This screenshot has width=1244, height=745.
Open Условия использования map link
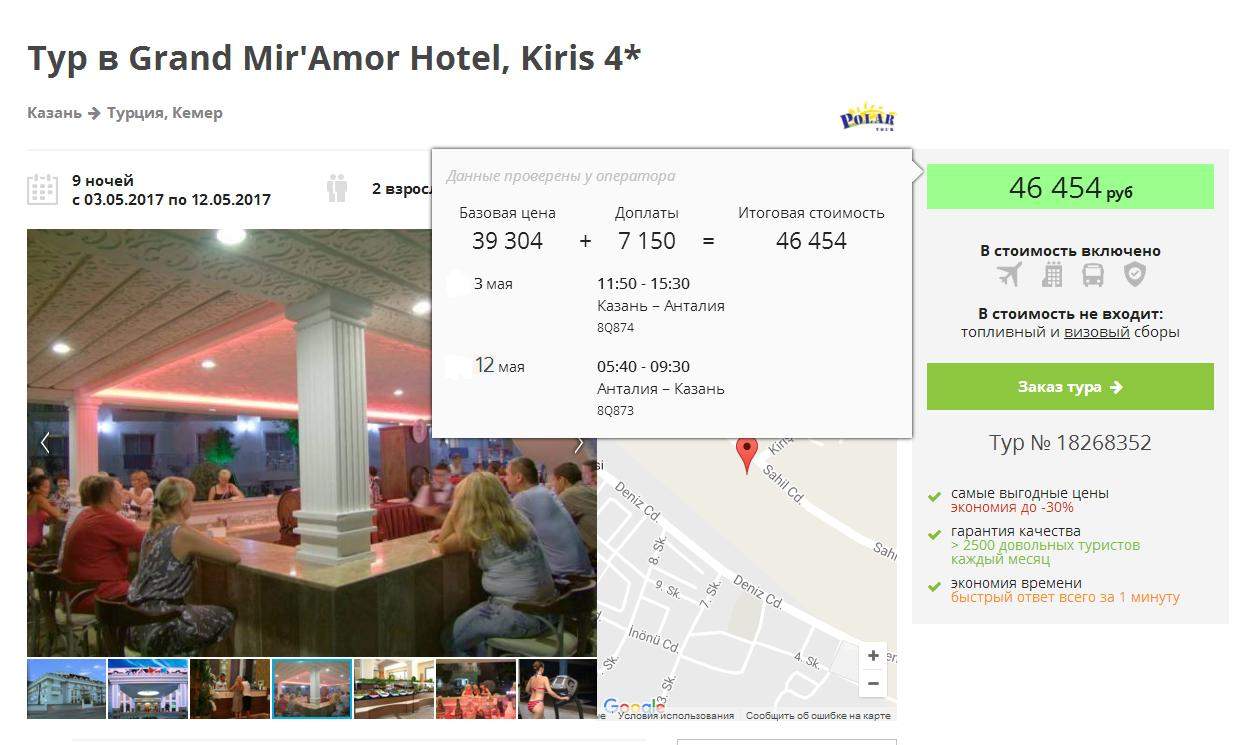676,716
